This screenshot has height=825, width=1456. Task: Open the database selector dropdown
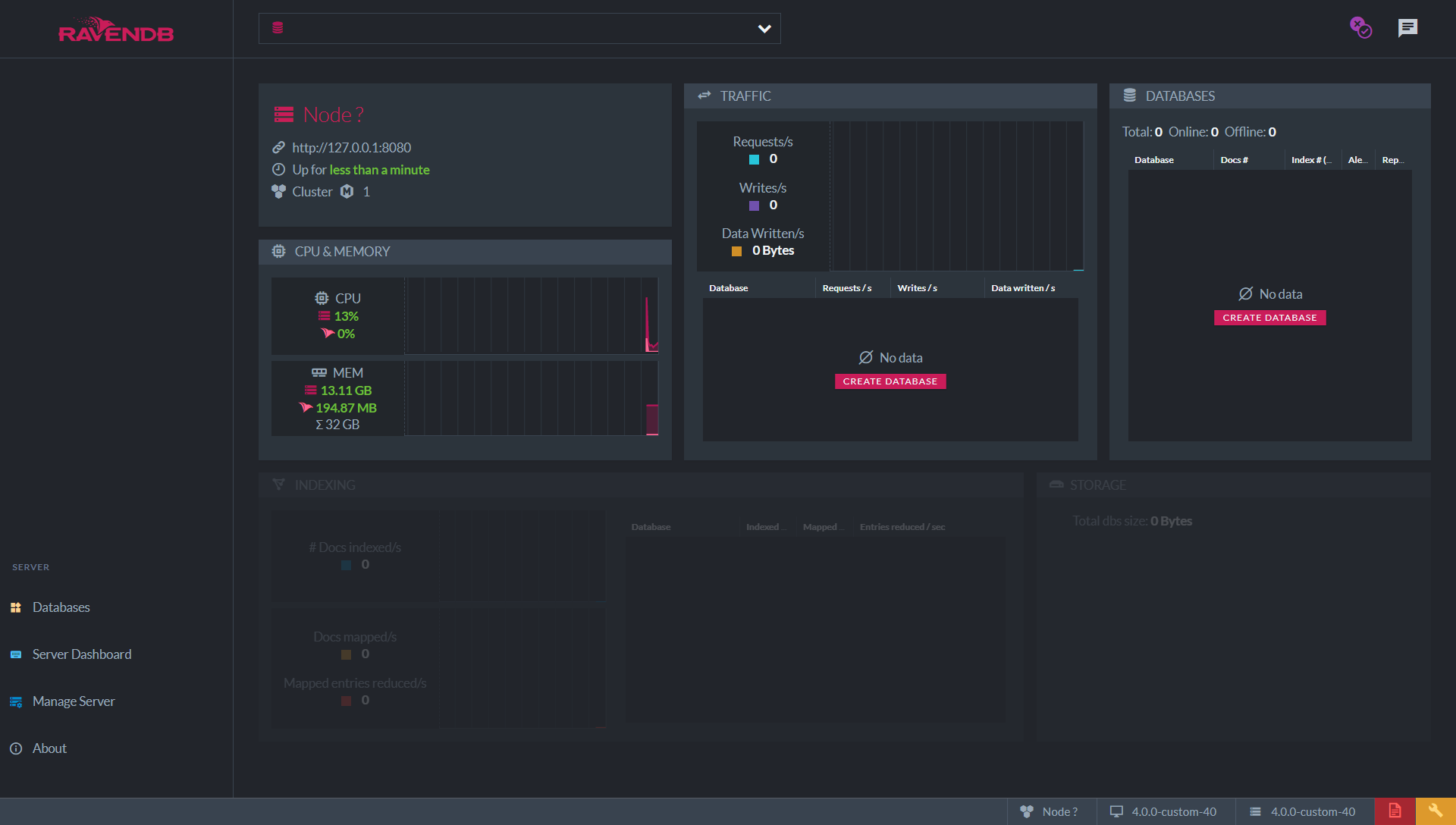pyautogui.click(x=519, y=28)
